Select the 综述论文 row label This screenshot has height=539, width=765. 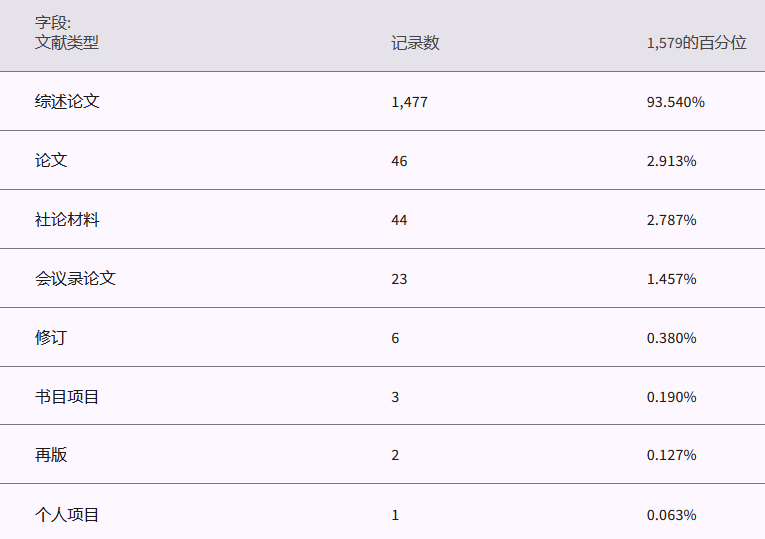pyautogui.click(x=67, y=101)
